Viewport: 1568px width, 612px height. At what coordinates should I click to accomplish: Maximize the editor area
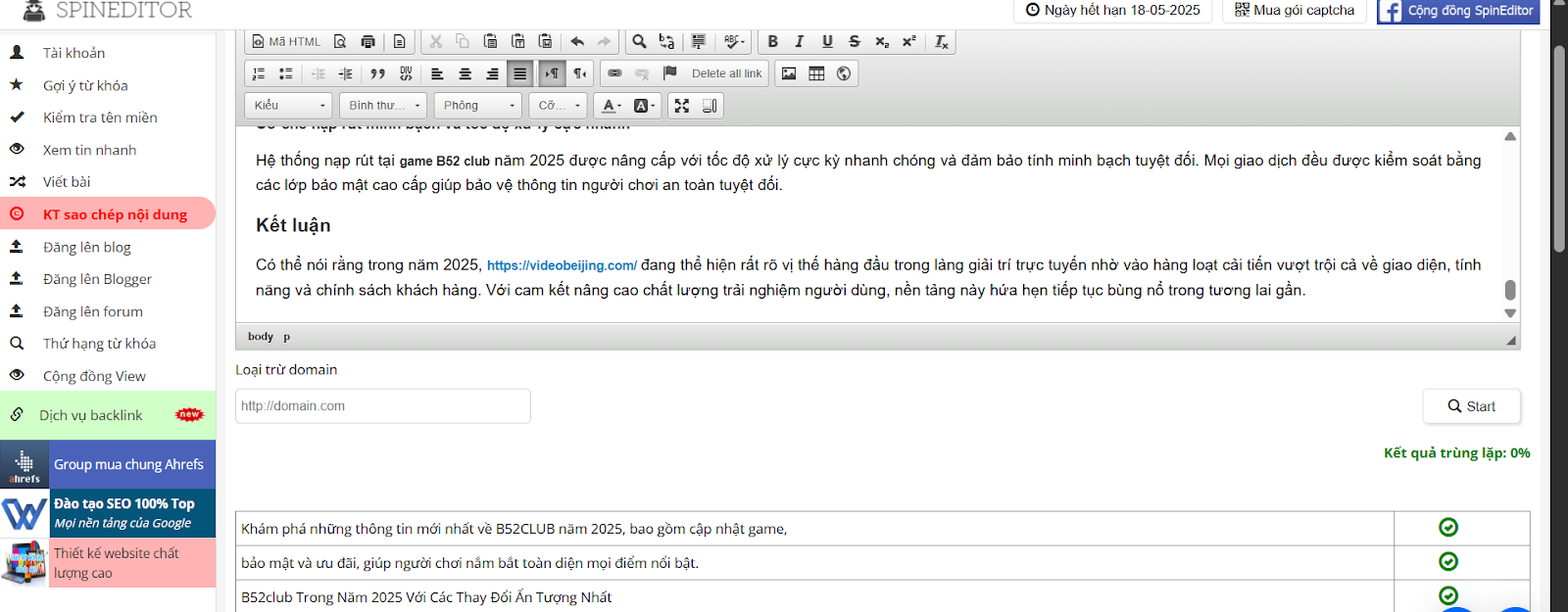point(682,106)
